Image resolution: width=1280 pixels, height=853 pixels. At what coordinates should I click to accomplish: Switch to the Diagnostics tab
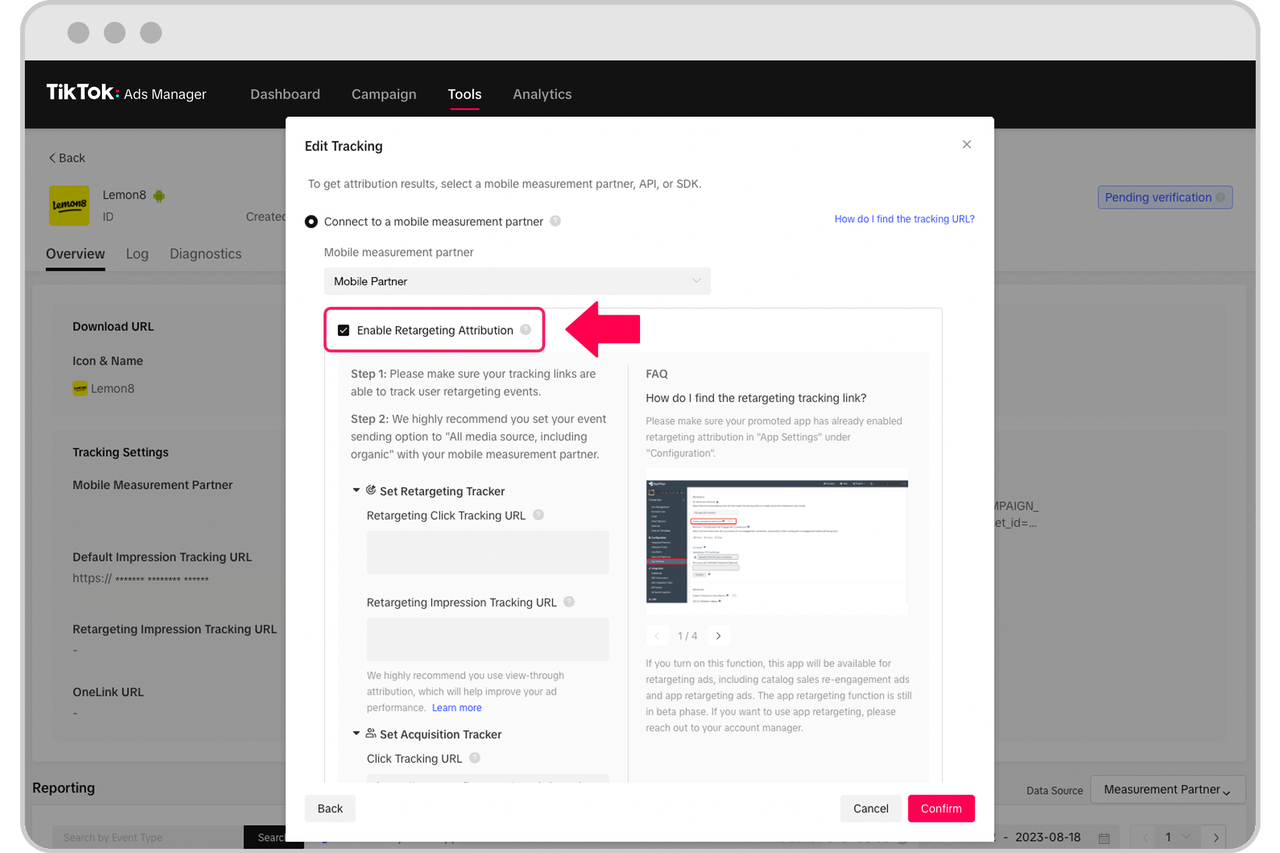[206, 254]
